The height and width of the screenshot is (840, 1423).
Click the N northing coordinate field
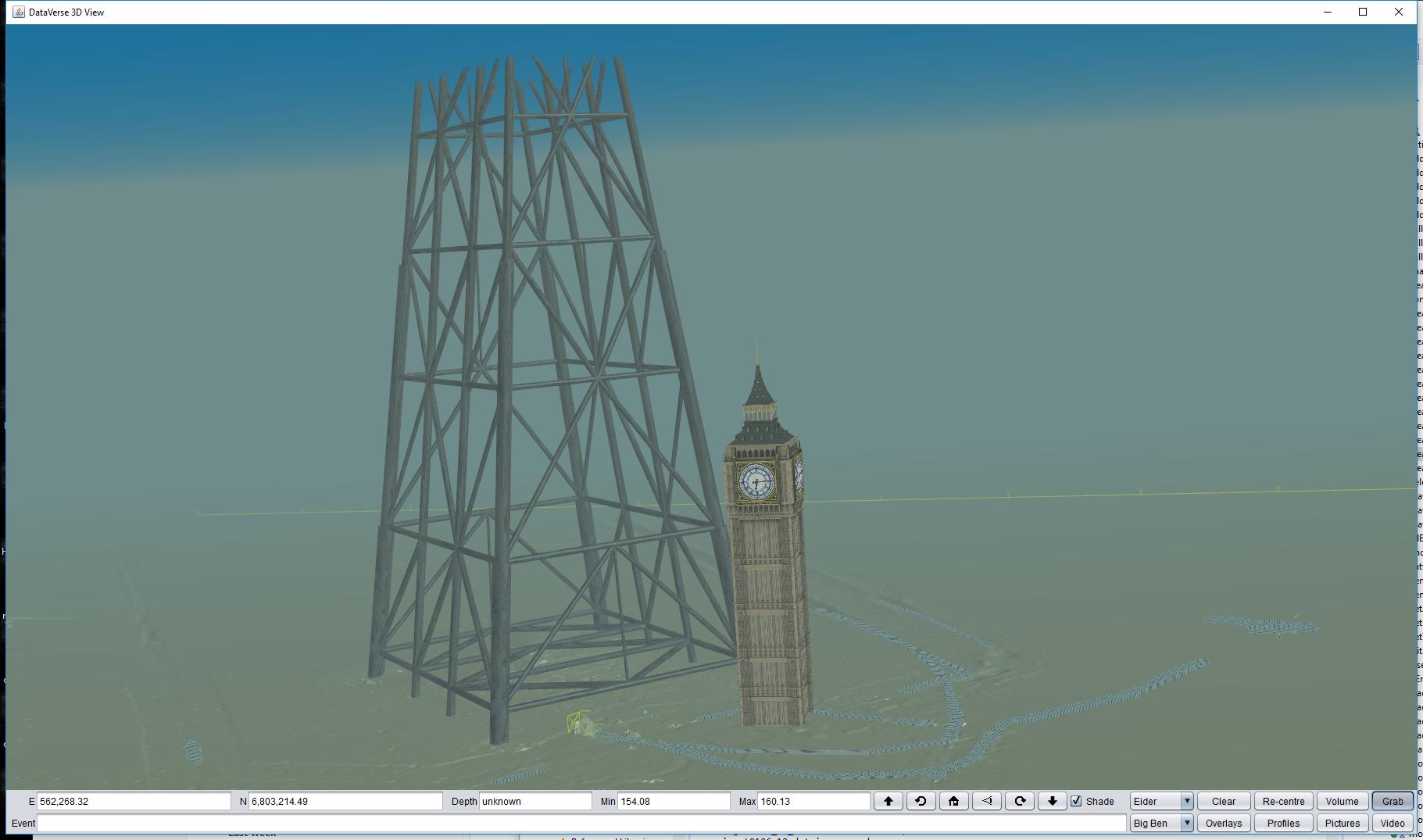[345, 801]
